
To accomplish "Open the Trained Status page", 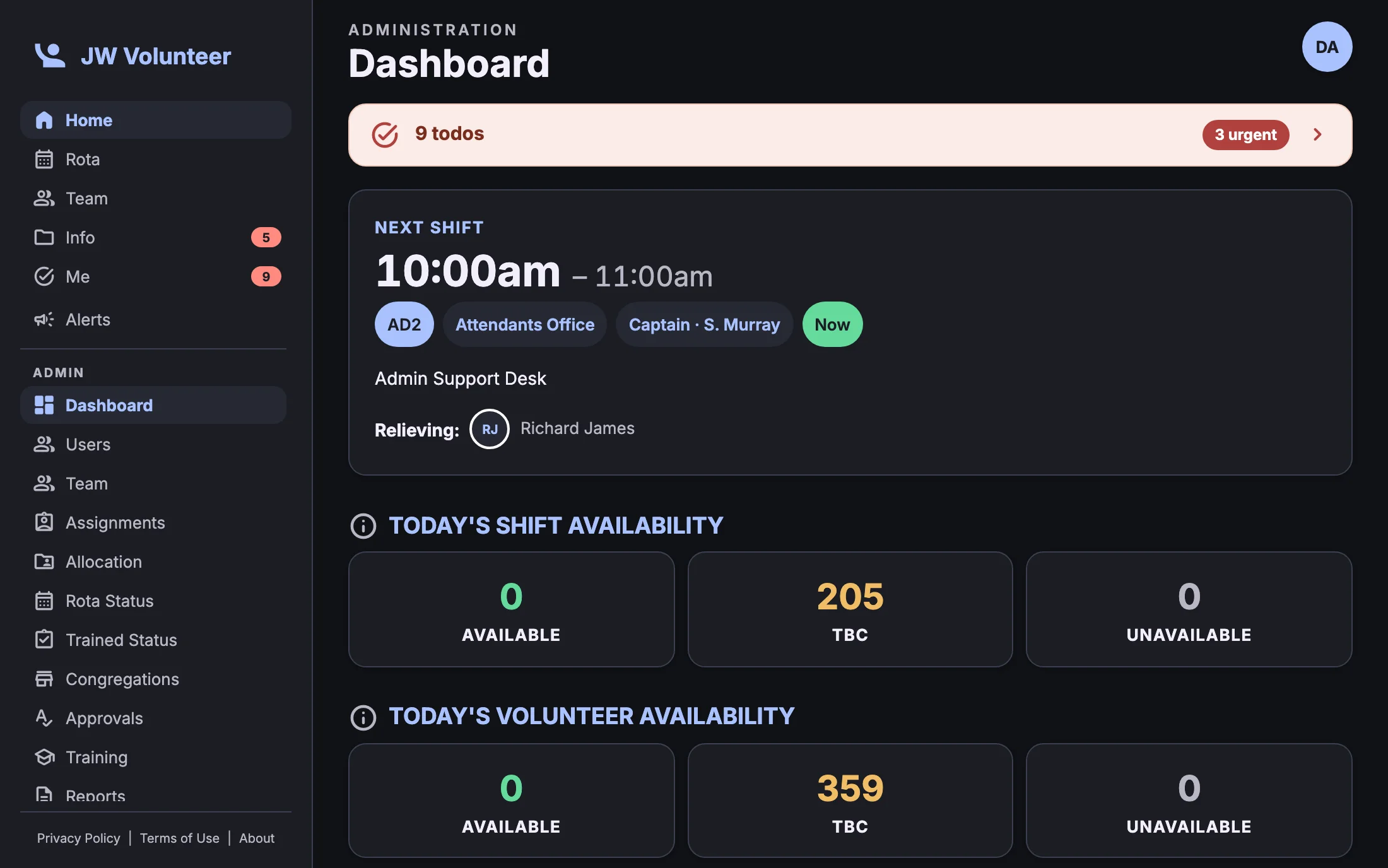I will pos(153,640).
